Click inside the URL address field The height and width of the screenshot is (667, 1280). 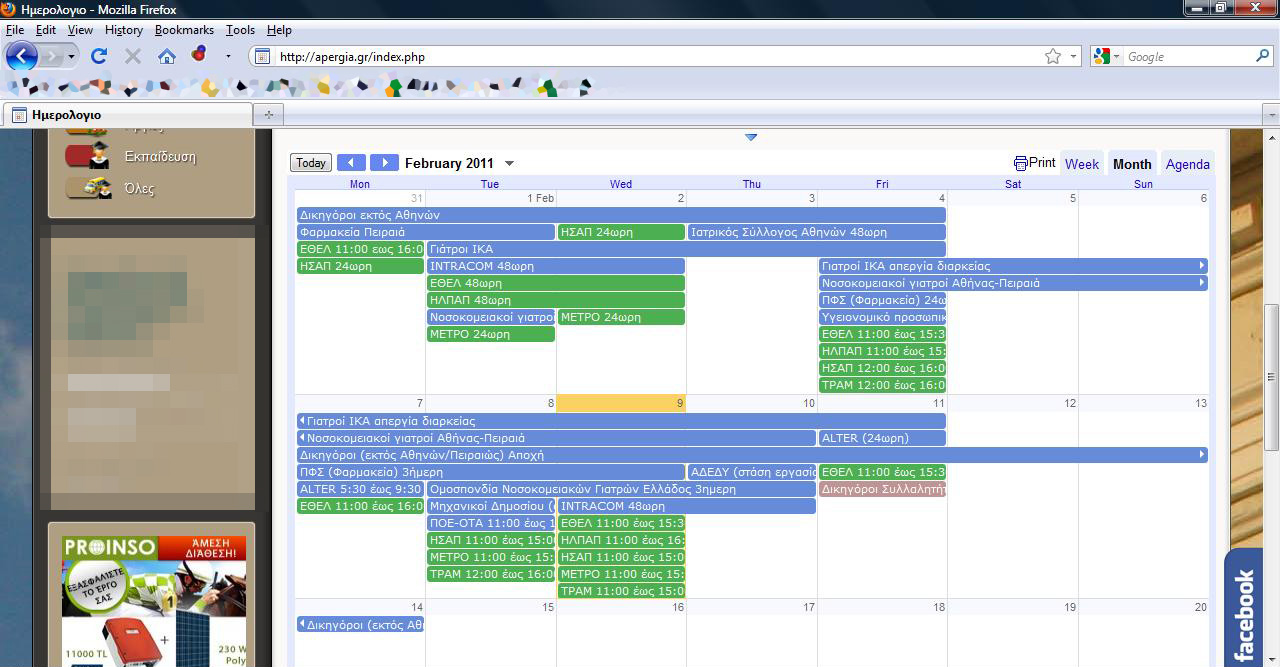click(650, 57)
